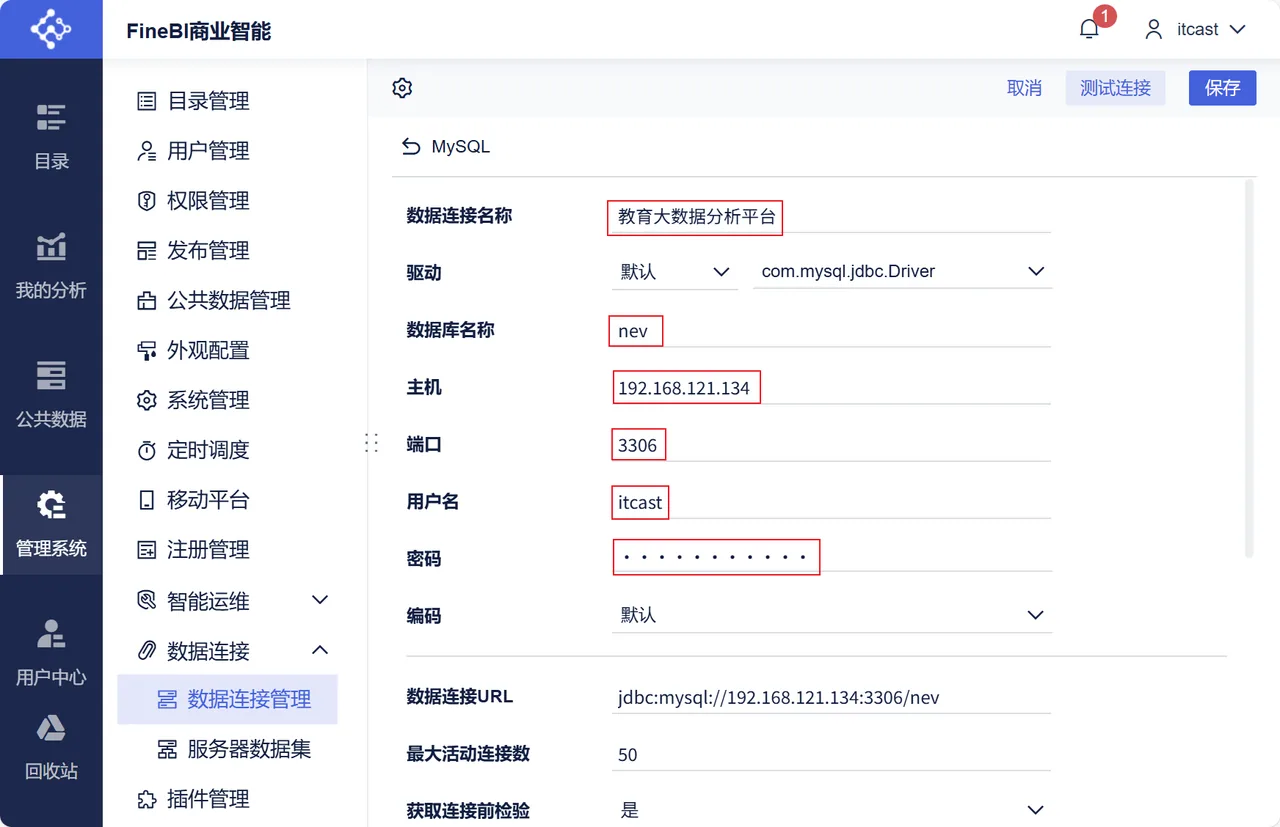
Task: Click the 主机 field with 192.168.121.134
Action: (831, 388)
